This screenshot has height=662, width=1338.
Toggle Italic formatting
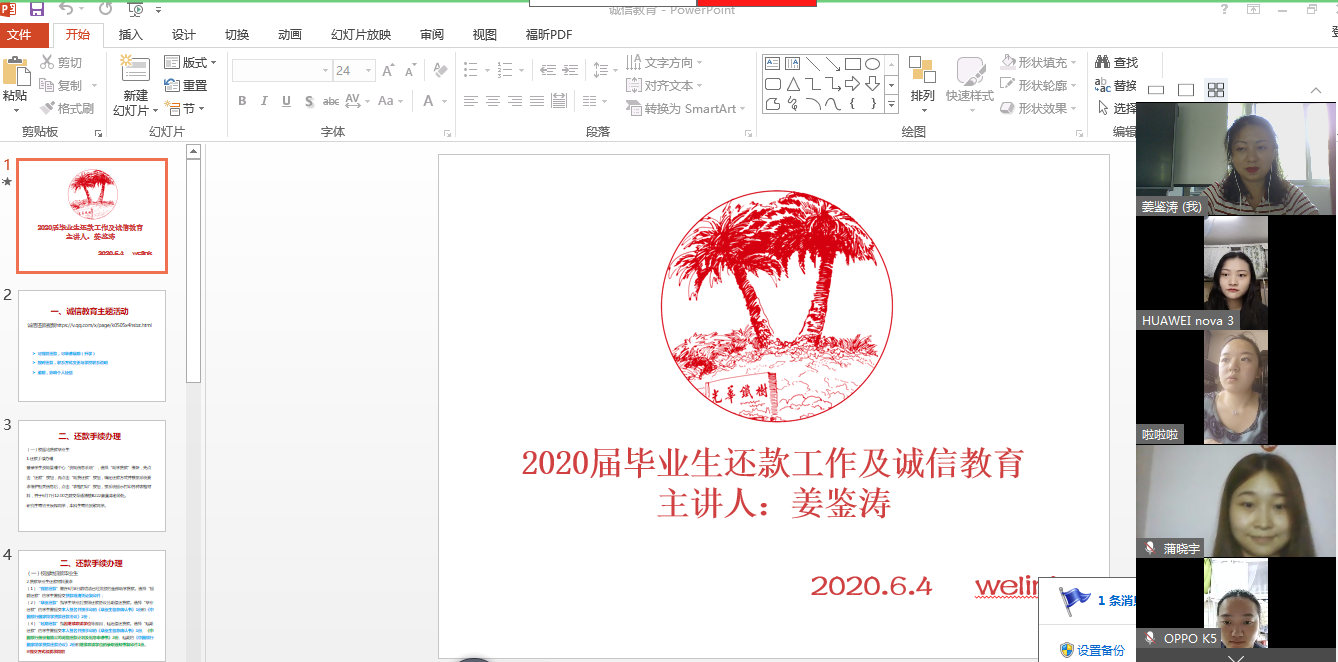coord(264,101)
